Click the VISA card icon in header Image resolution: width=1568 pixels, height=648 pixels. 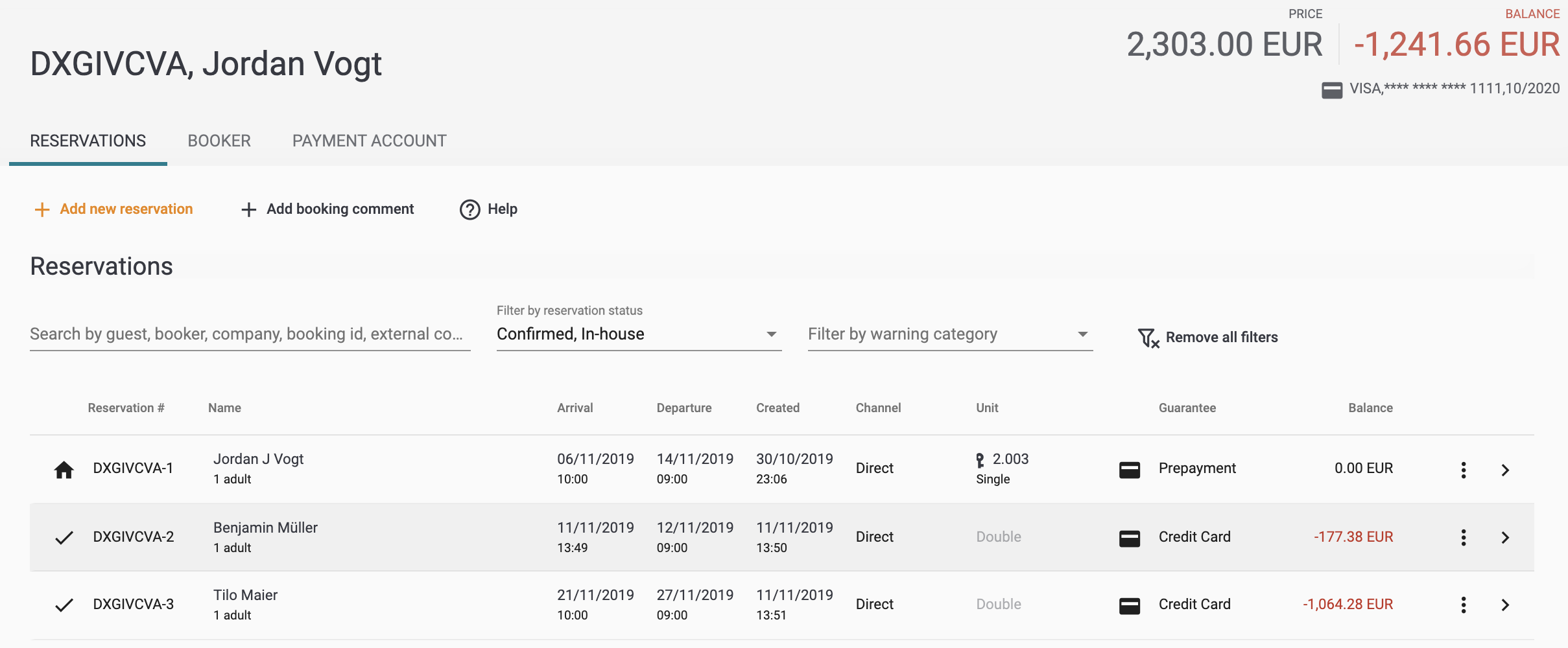click(x=1331, y=90)
